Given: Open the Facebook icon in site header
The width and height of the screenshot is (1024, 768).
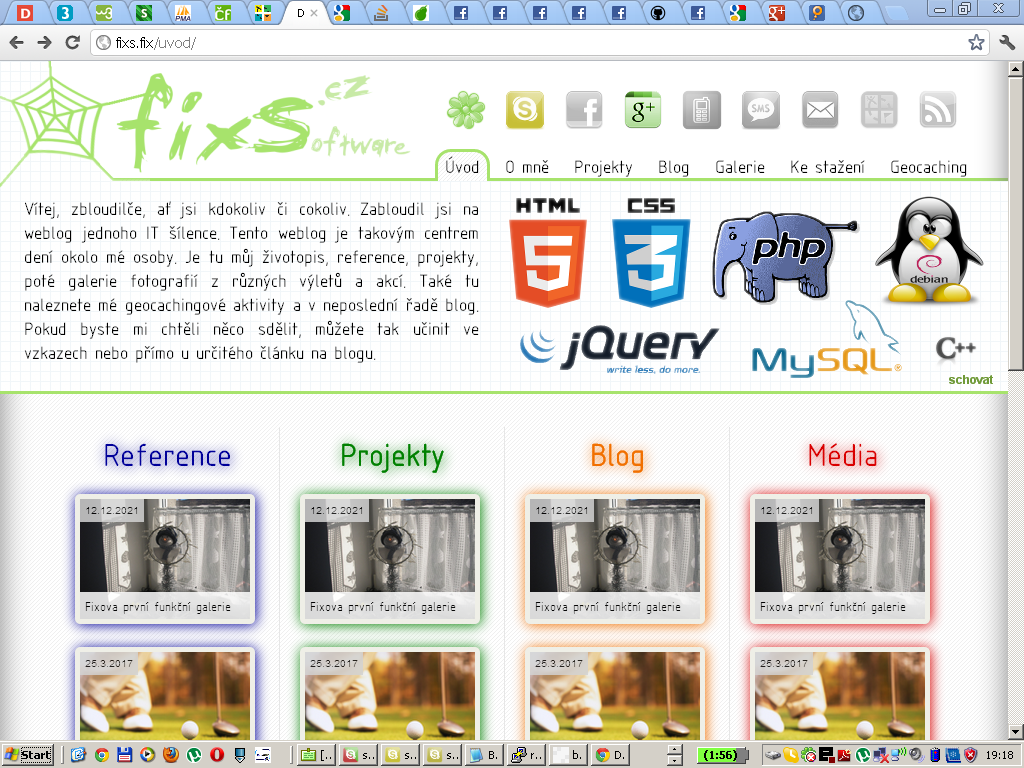Looking at the screenshot, I should (584, 109).
